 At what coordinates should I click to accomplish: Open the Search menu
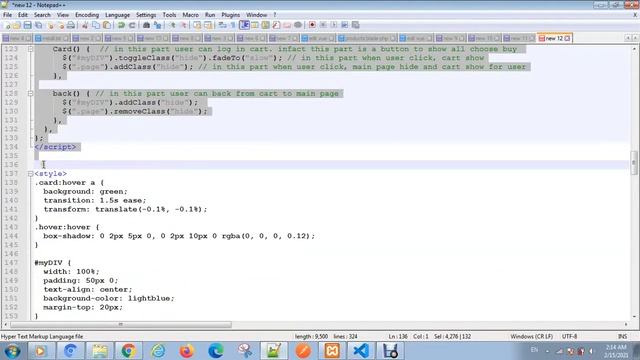pos(42,15)
